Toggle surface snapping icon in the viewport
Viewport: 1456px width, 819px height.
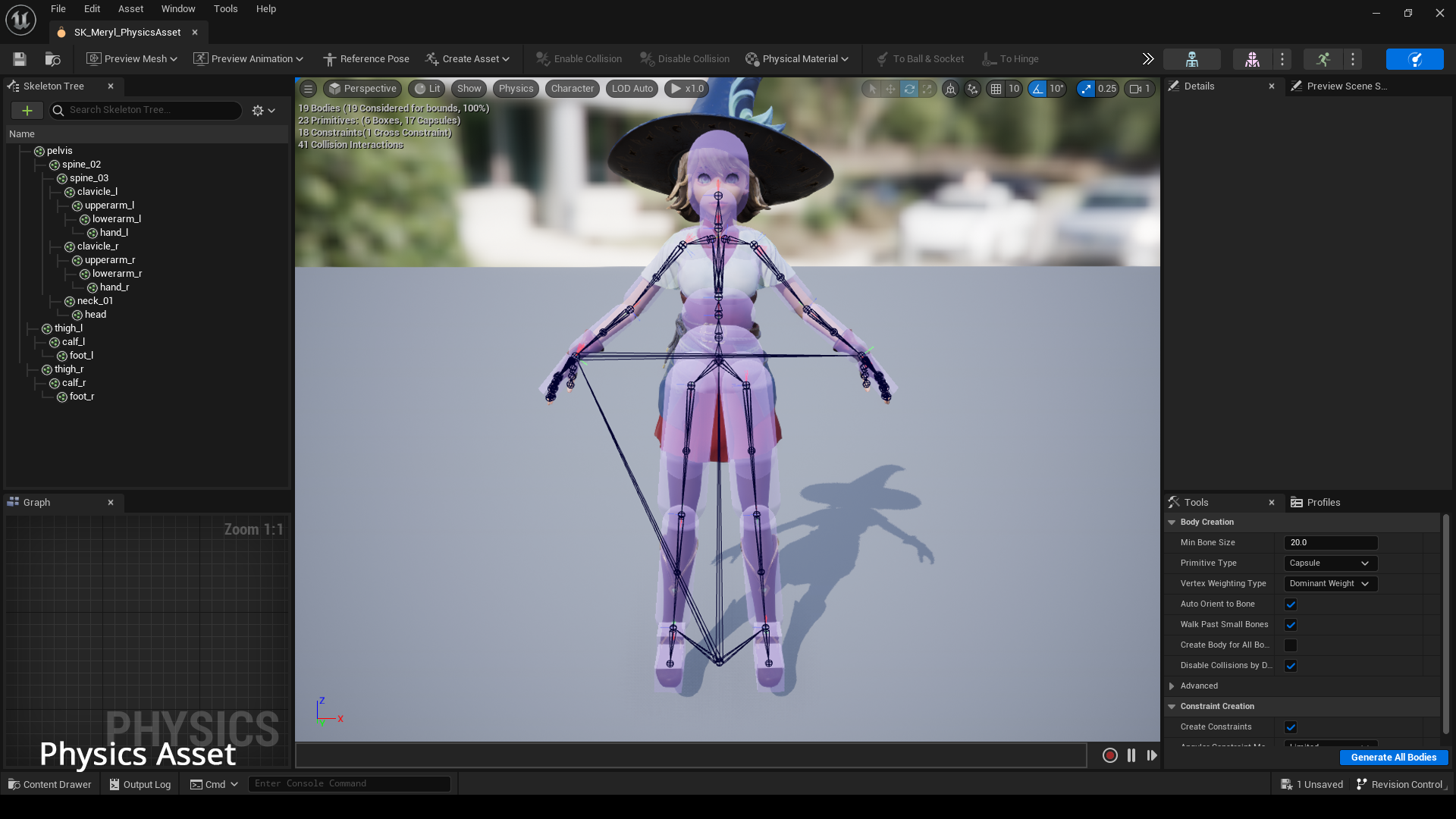click(972, 89)
